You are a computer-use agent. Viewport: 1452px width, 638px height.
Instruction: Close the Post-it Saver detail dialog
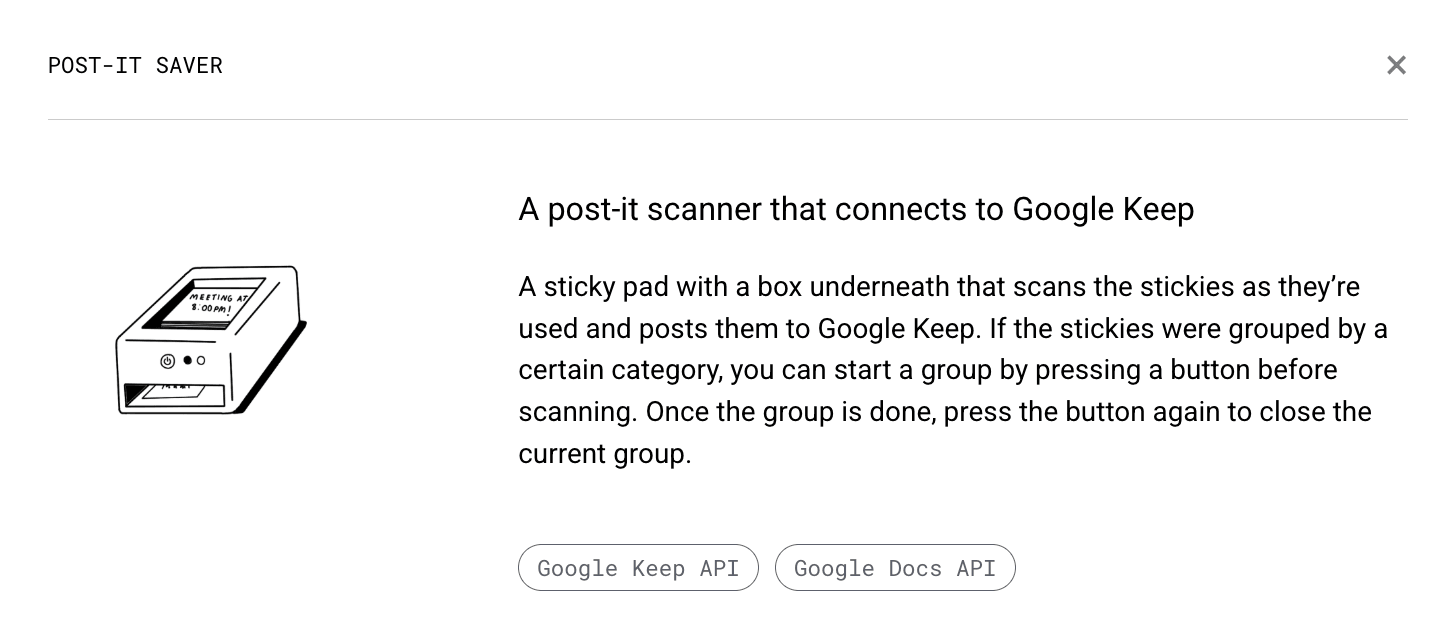(1396, 65)
